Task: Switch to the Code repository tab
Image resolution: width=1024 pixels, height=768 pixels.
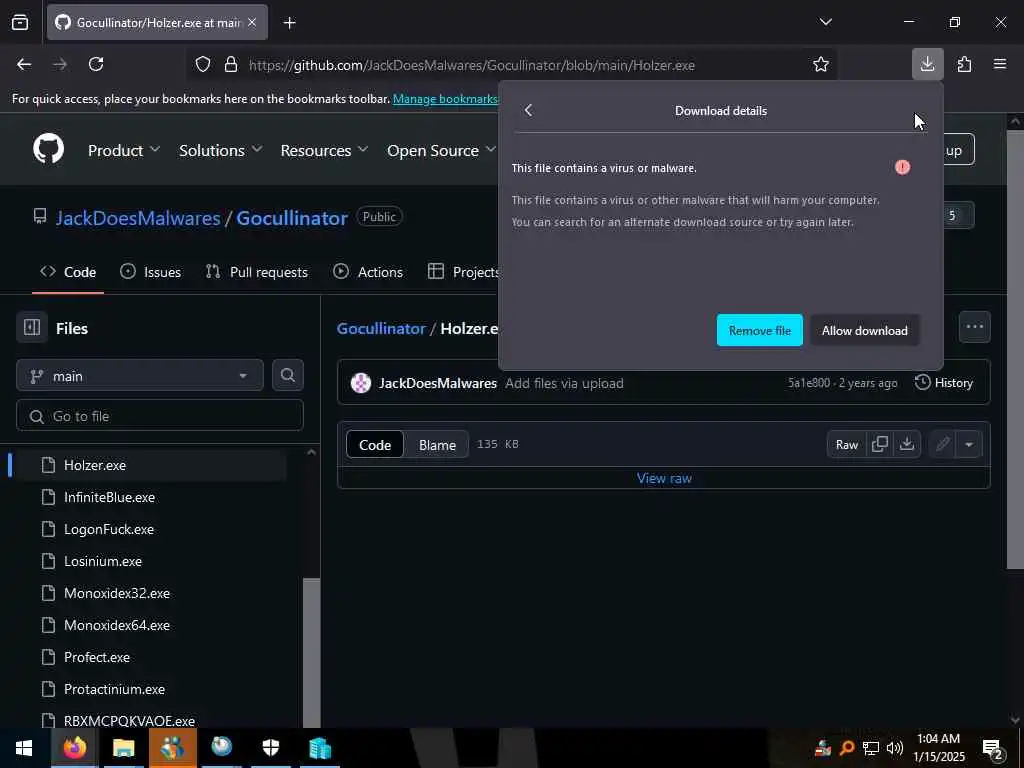Action: point(68,272)
